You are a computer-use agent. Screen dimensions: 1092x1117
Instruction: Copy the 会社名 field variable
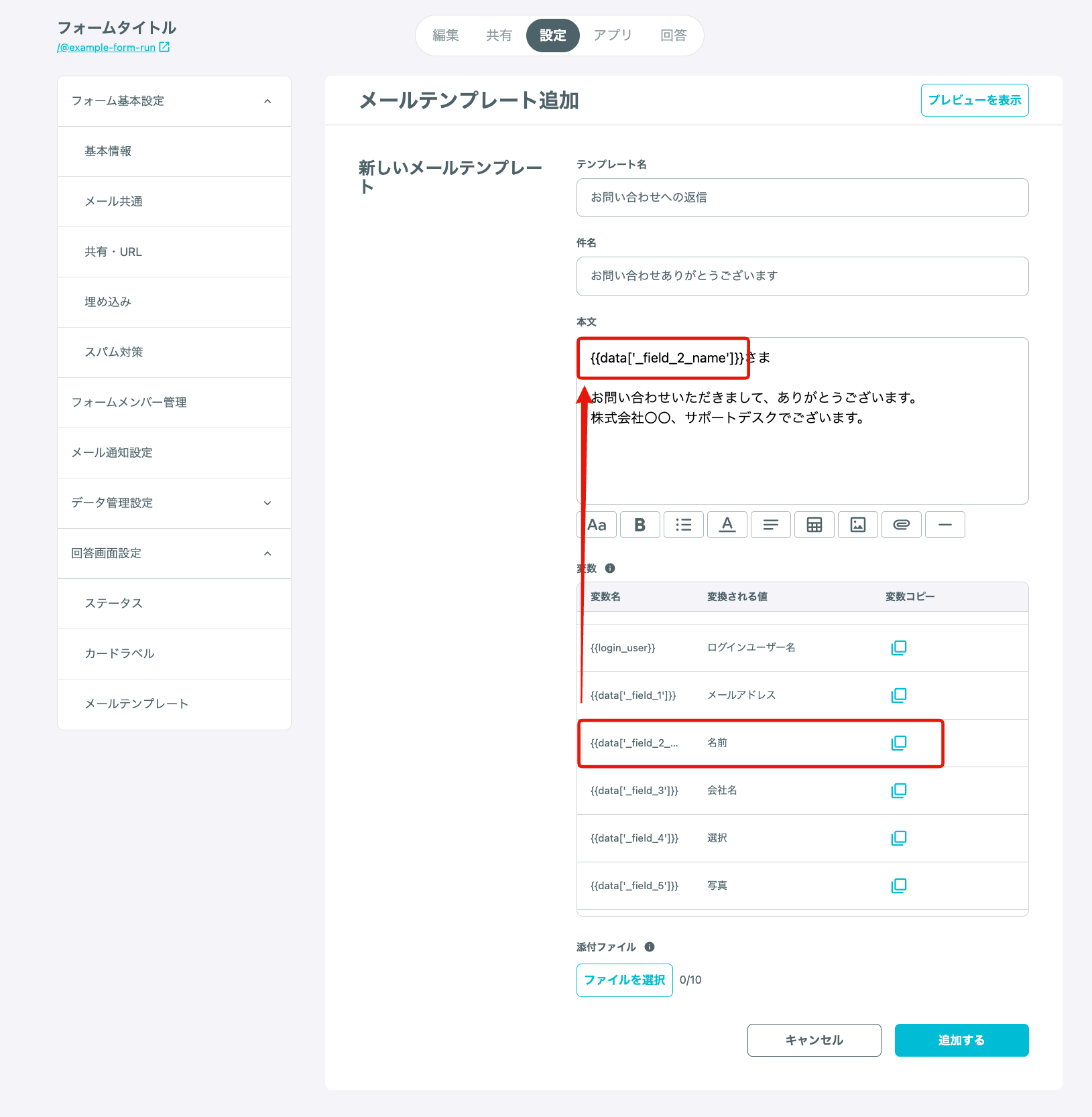tap(899, 791)
